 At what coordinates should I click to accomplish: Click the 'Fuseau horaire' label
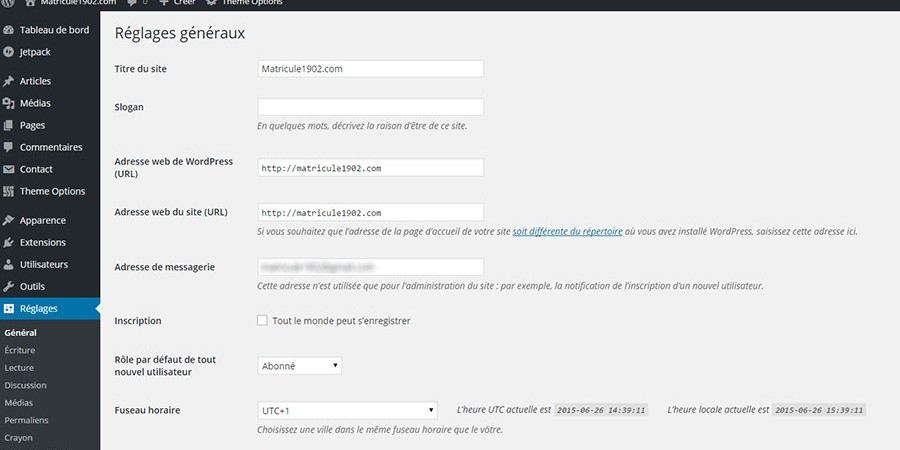tap(148, 410)
